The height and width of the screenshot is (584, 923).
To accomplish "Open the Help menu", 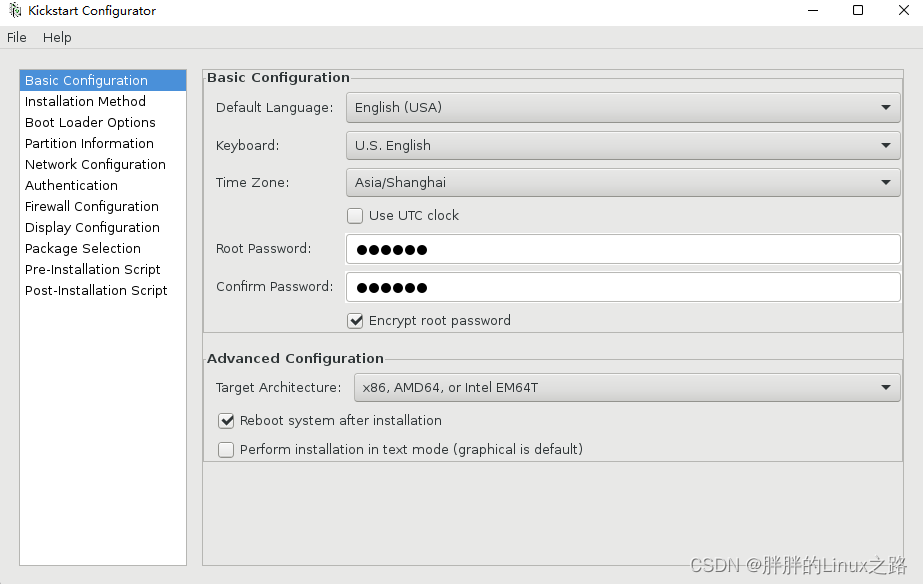I will [x=57, y=37].
